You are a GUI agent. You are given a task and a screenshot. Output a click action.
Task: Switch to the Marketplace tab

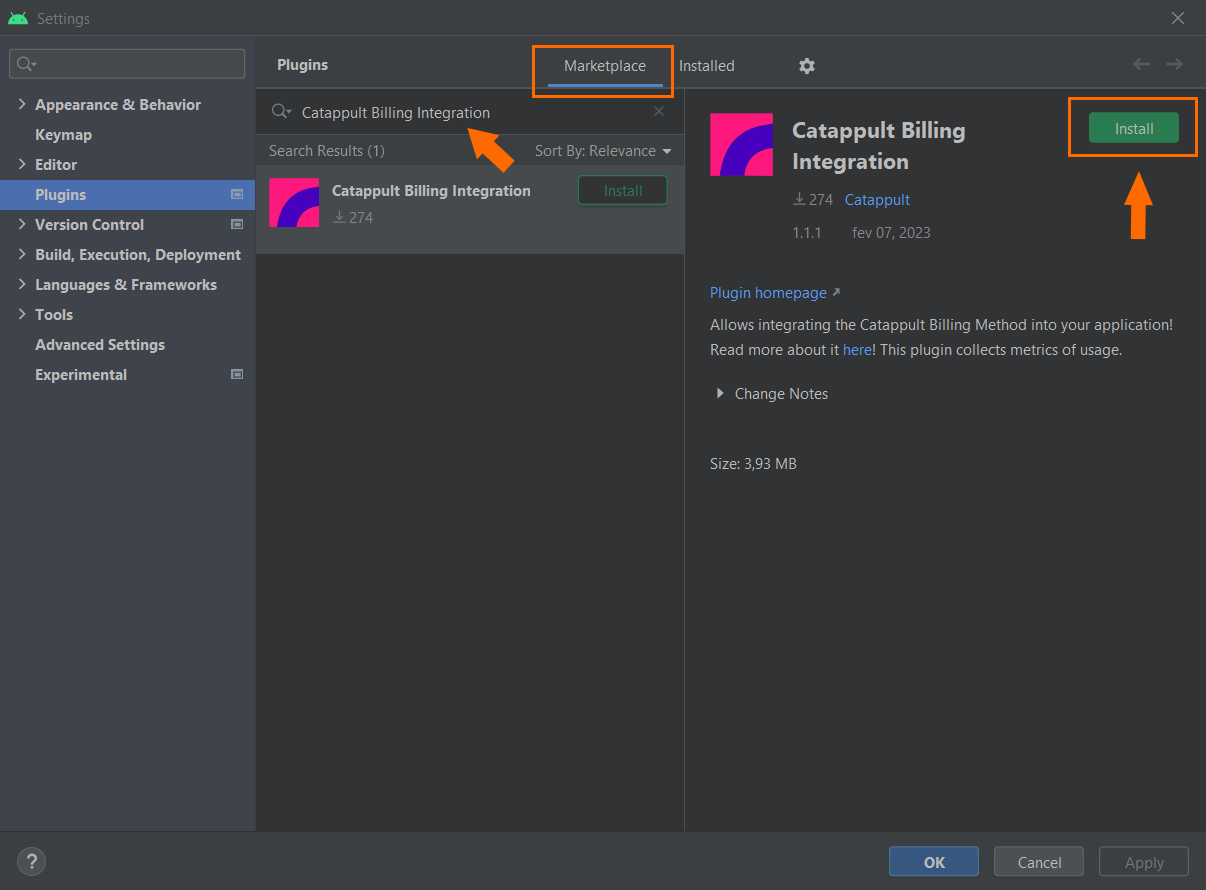click(x=605, y=66)
